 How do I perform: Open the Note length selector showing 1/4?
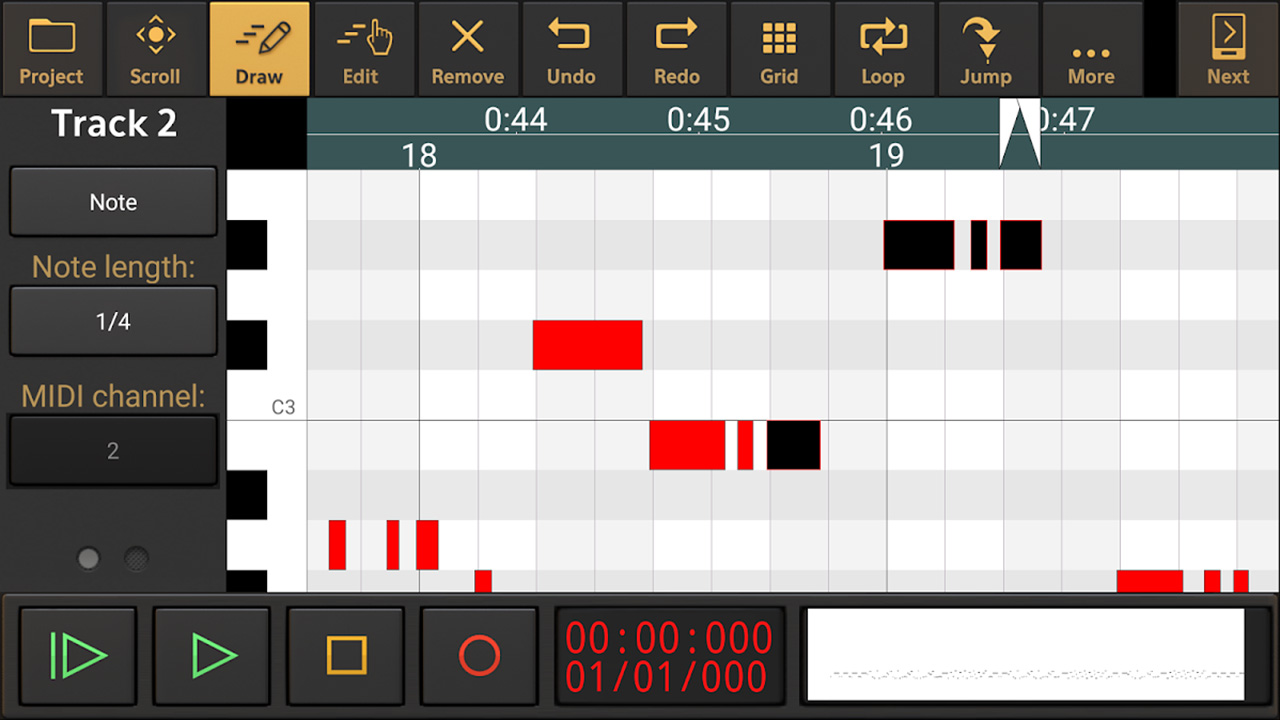tap(112, 321)
